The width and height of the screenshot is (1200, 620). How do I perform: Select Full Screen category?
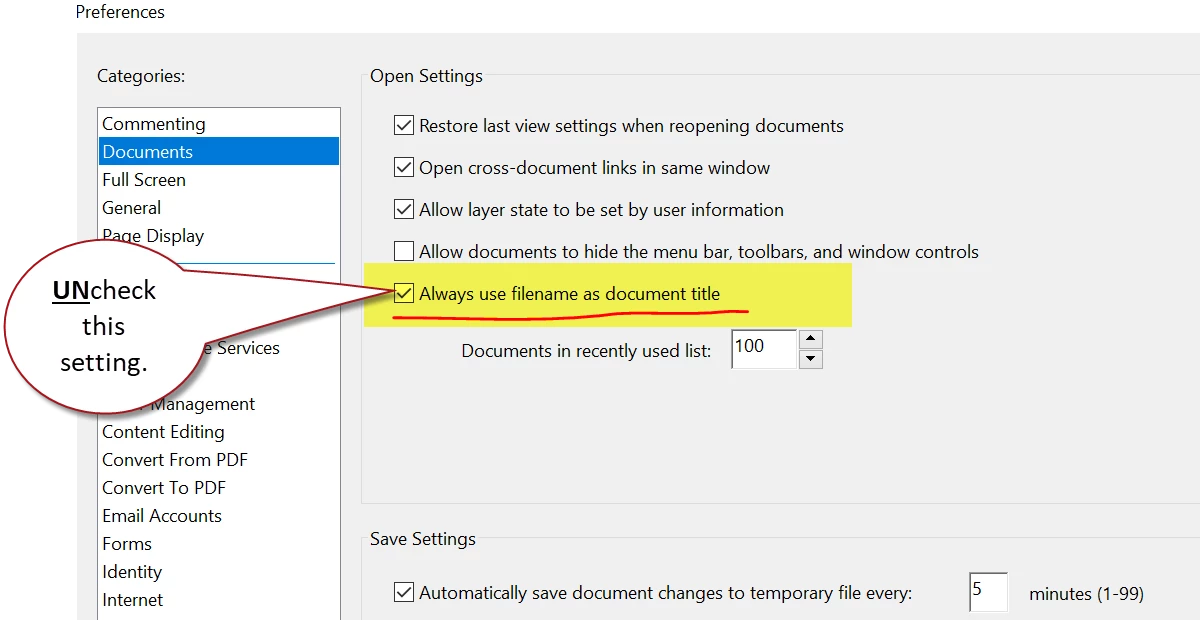[x=219, y=180]
